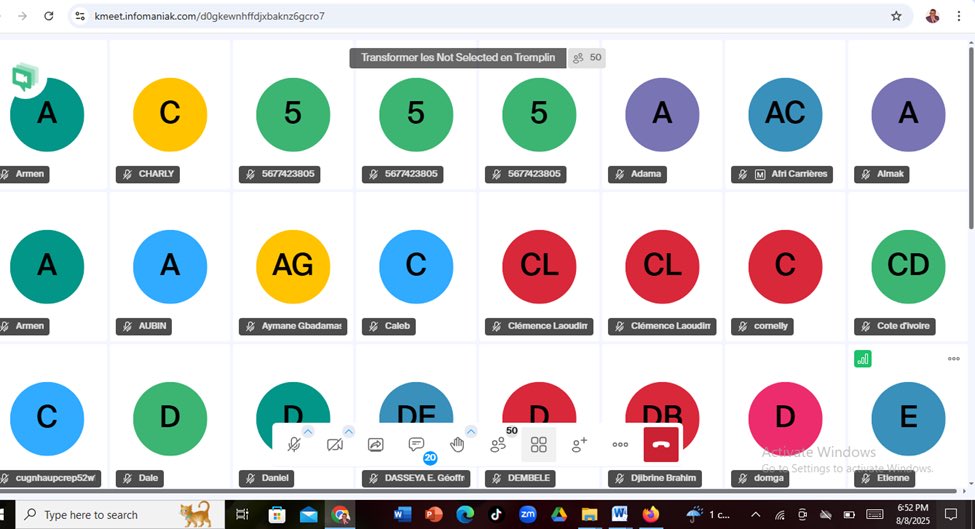Click the vertical scrollbar of the page
Image resolution: width=975 pixels, height=529 pixels.
click(971, 137)
